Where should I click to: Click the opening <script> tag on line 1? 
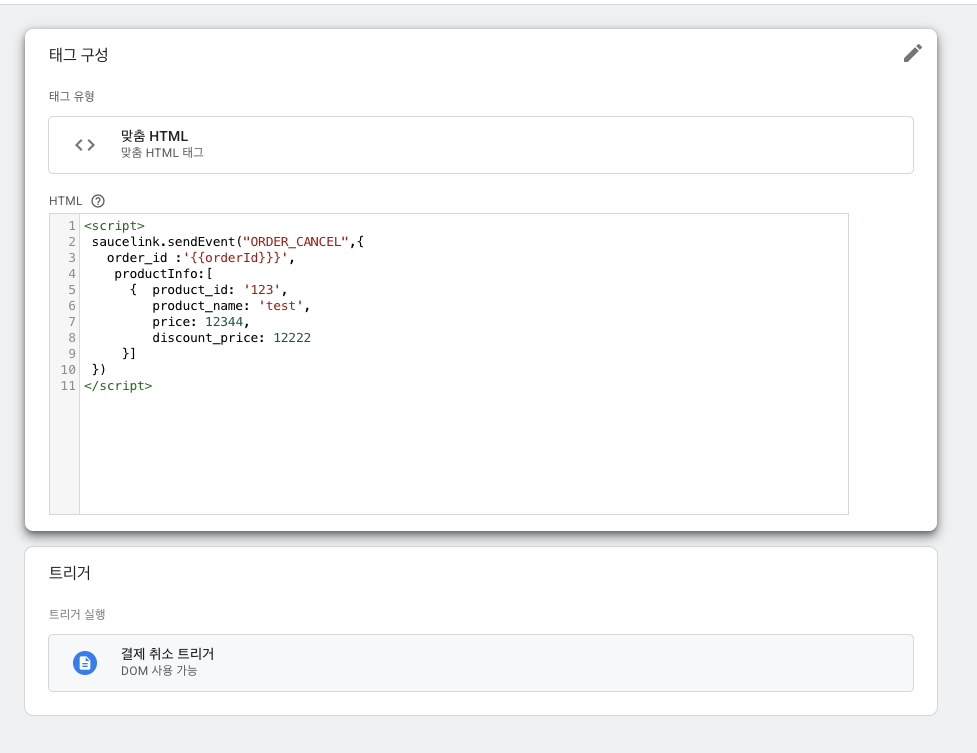pos(114,226)
